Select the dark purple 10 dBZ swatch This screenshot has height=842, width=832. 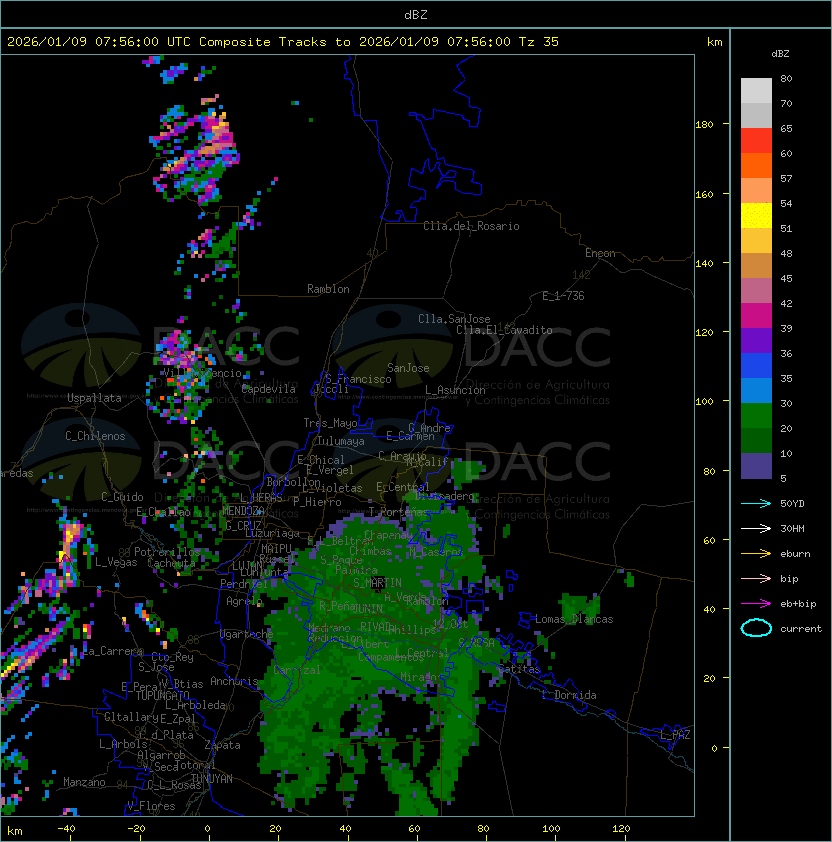tap(756, 466)
